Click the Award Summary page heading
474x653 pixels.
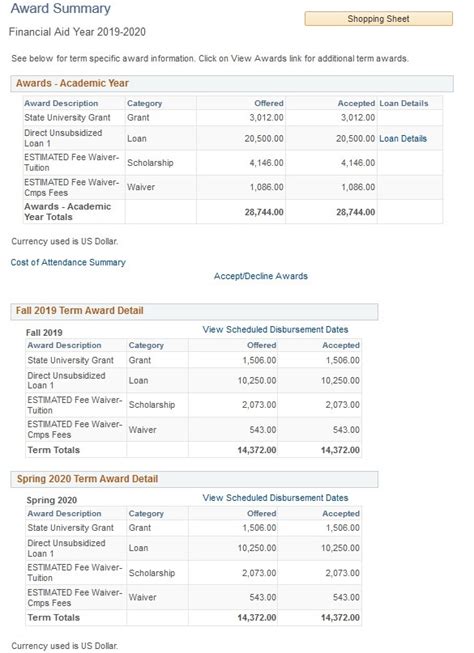[61, 8]
